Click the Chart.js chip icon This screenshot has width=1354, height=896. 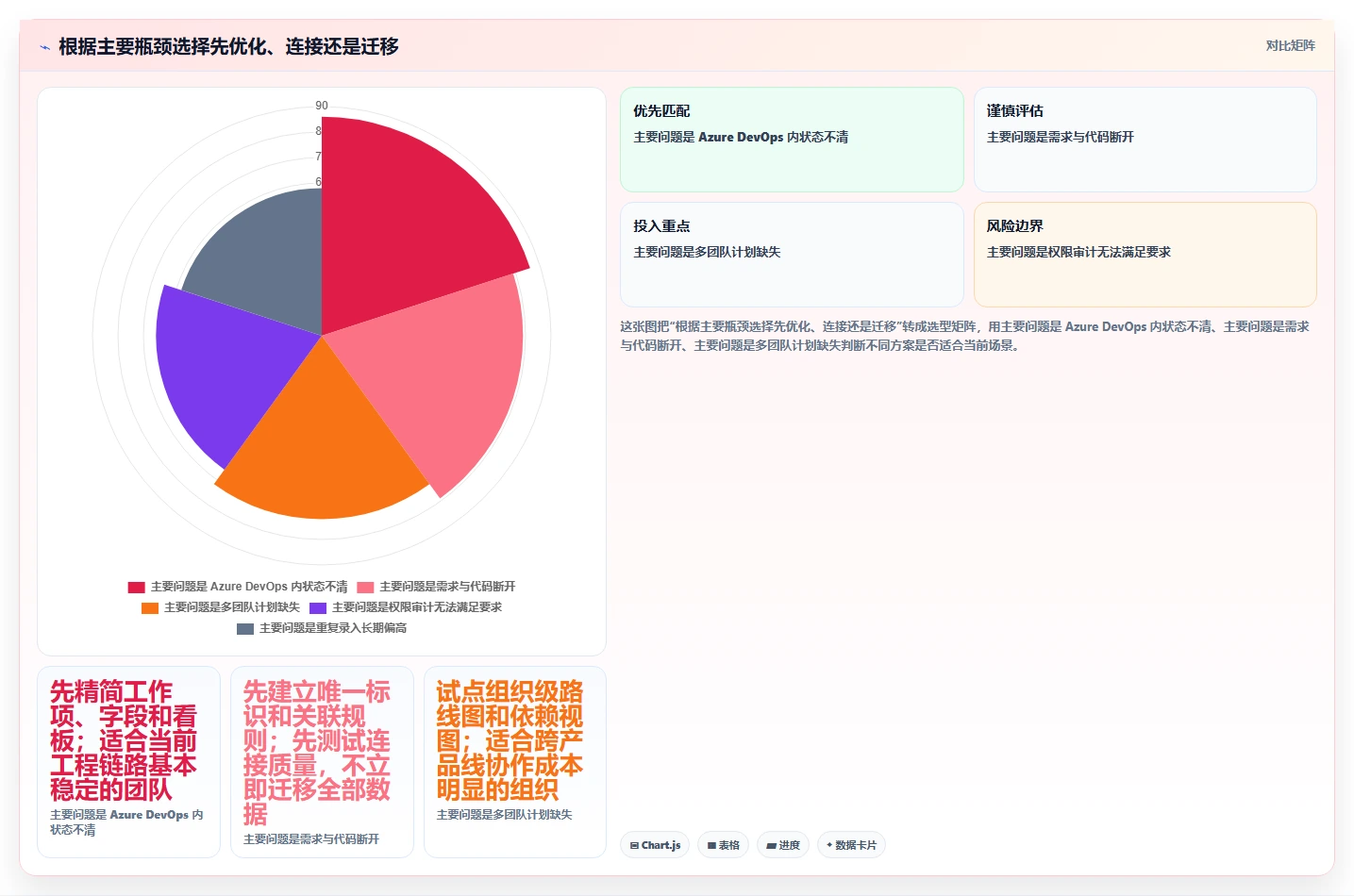(634, 846)
